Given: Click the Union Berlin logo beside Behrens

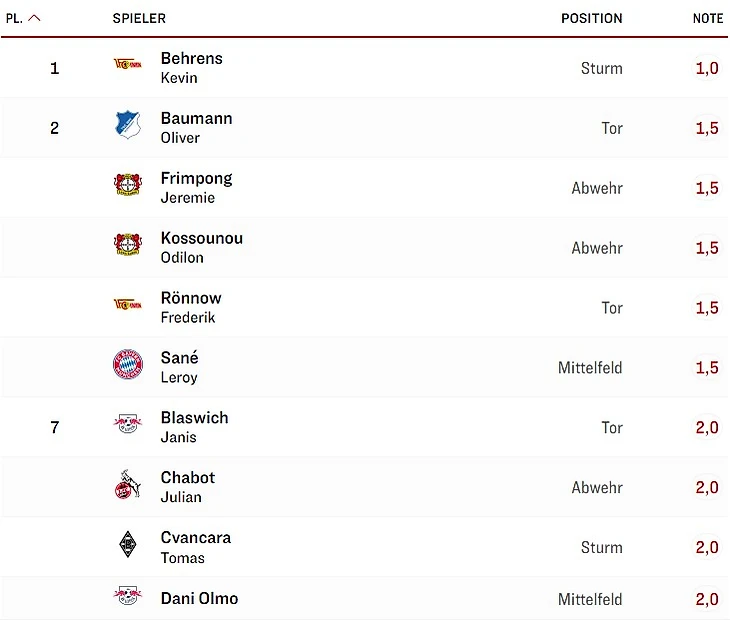Looking at the screenshot, I should click(x=128, y=65).
